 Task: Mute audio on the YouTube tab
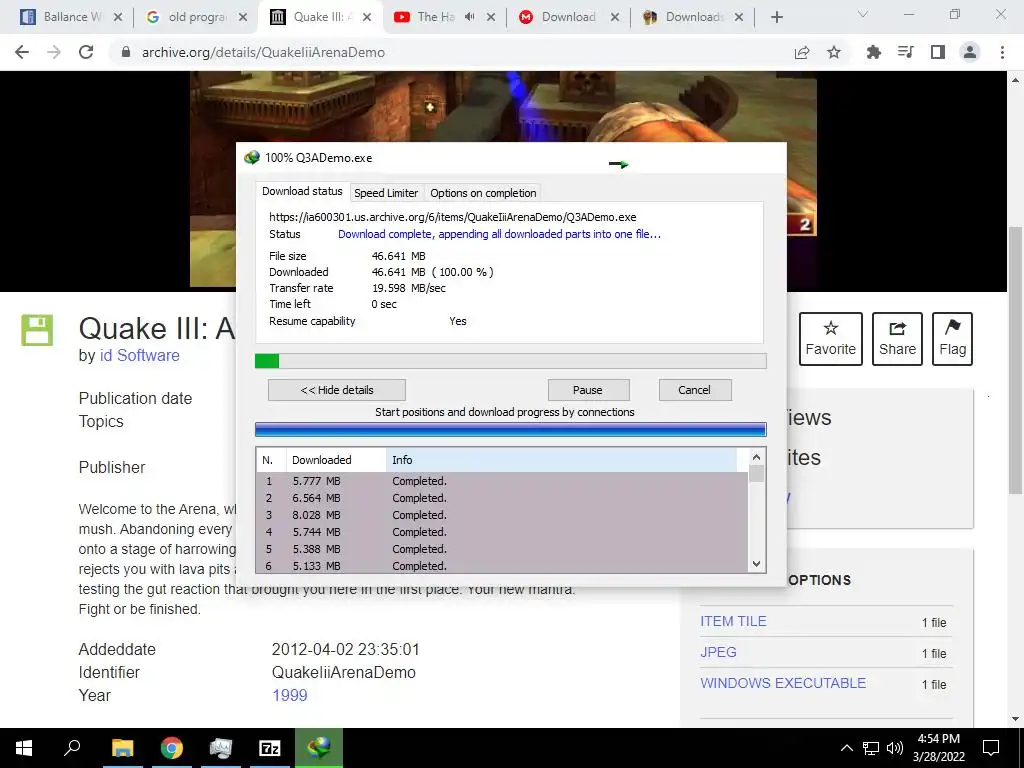pyautogui.click(x=470, y=17)
